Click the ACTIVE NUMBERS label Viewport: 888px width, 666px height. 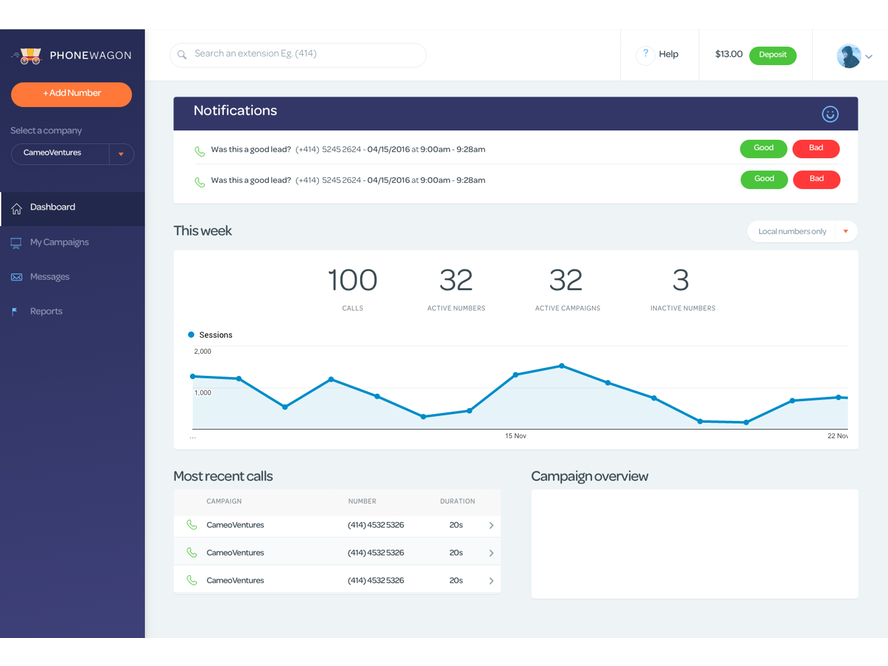pyautogui.click(x=456, y=308)
